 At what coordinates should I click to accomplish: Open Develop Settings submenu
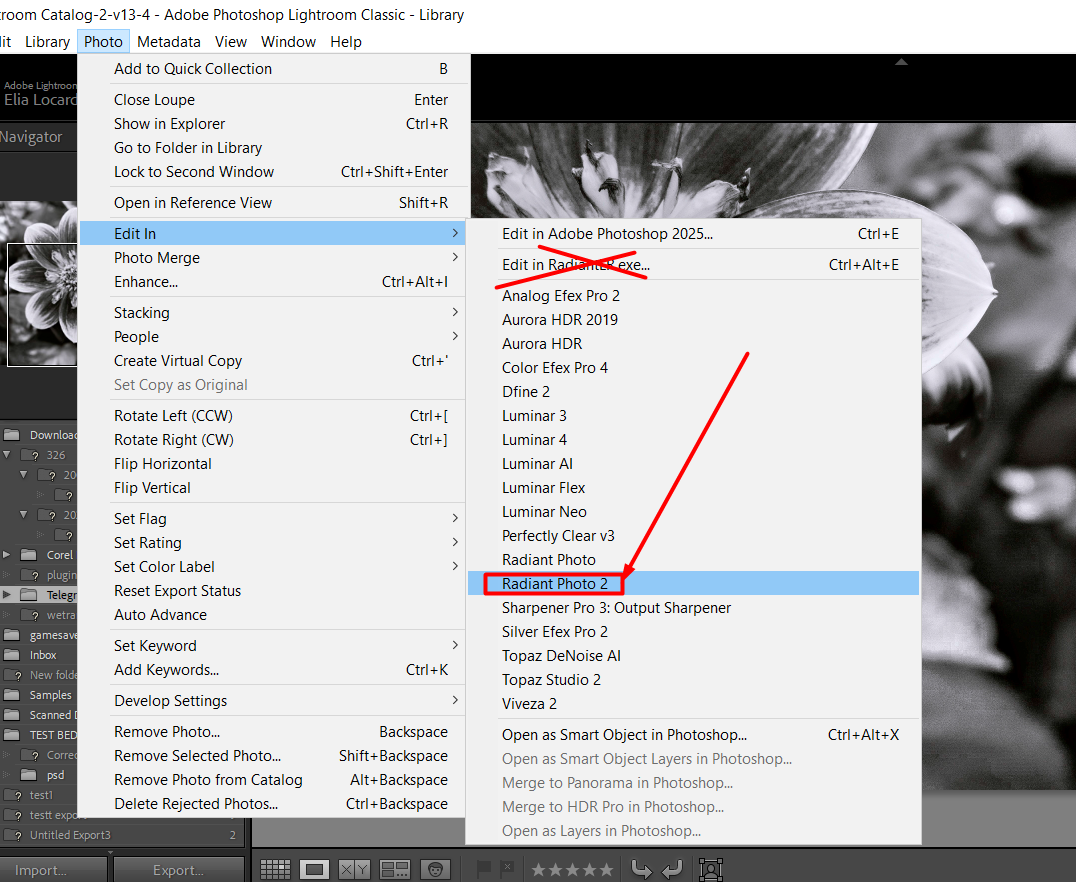point(272,700)
